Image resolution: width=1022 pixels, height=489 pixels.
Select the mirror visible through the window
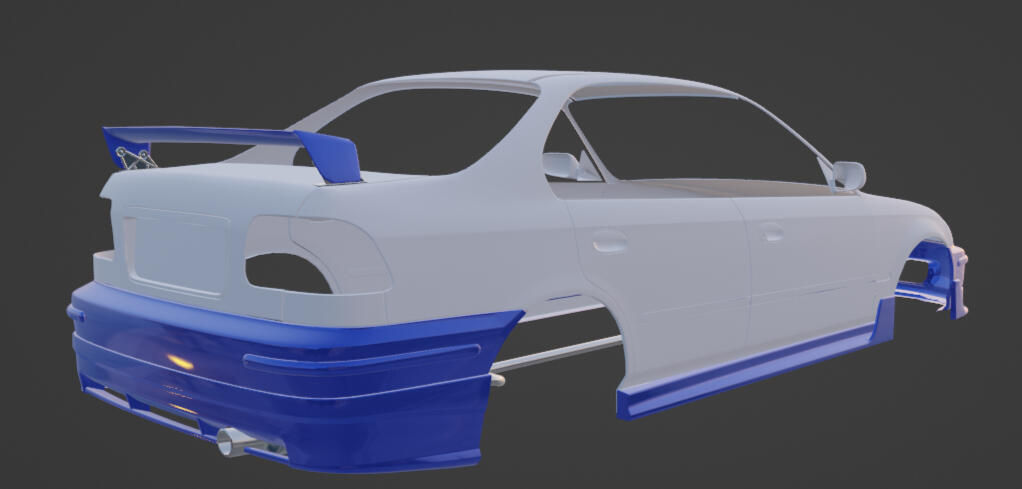[562, 165]
